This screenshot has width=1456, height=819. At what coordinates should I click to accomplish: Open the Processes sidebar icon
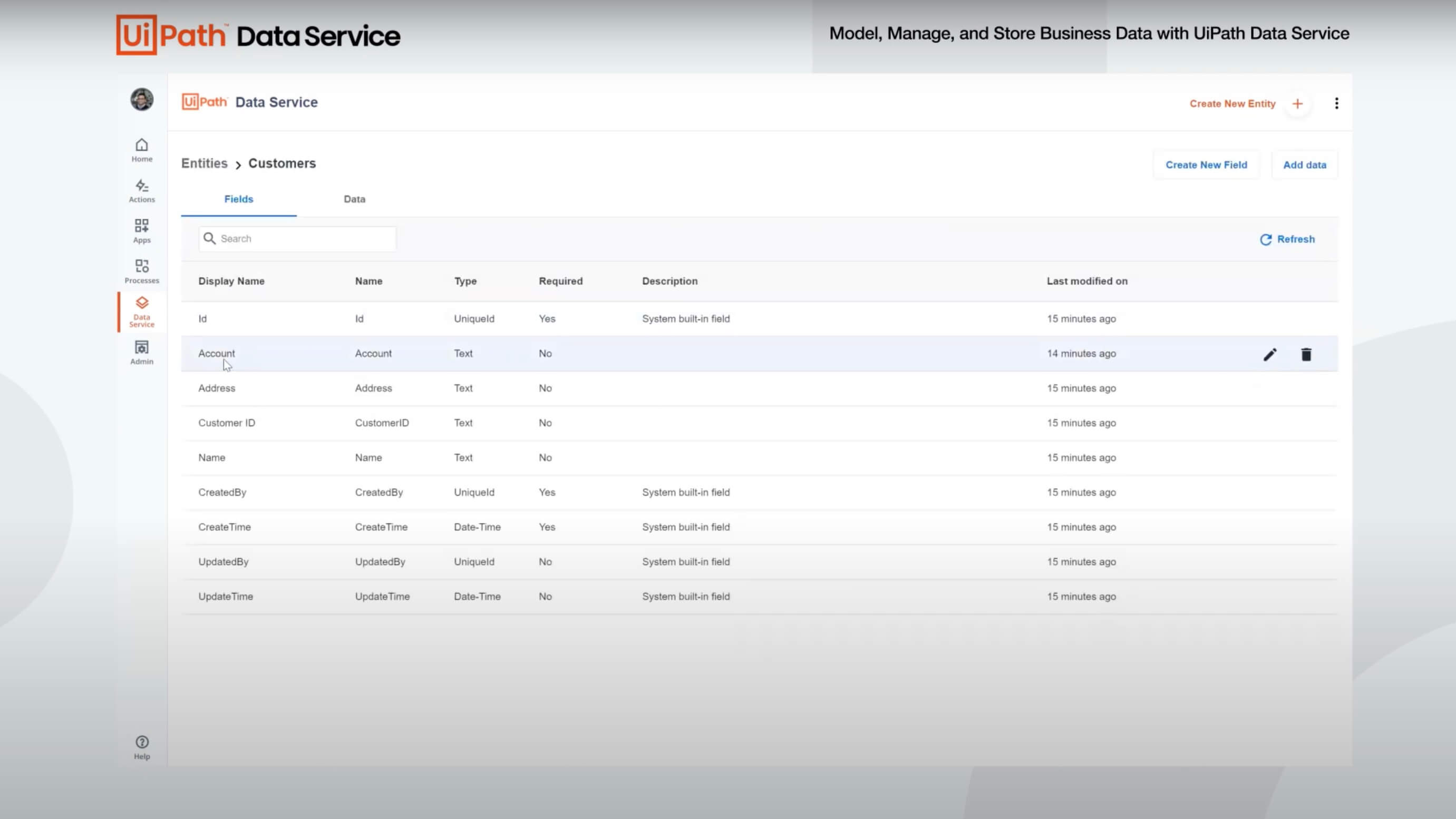(x=142, y=272)
